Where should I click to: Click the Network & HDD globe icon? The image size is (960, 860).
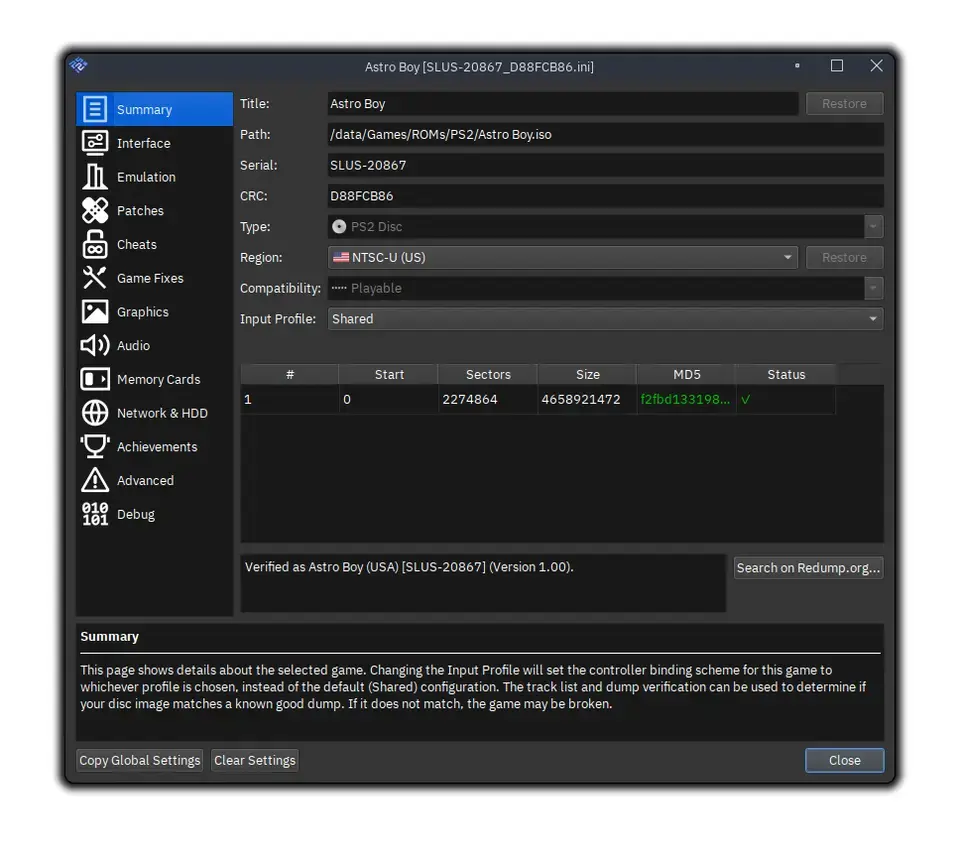[x=95, y=413]
